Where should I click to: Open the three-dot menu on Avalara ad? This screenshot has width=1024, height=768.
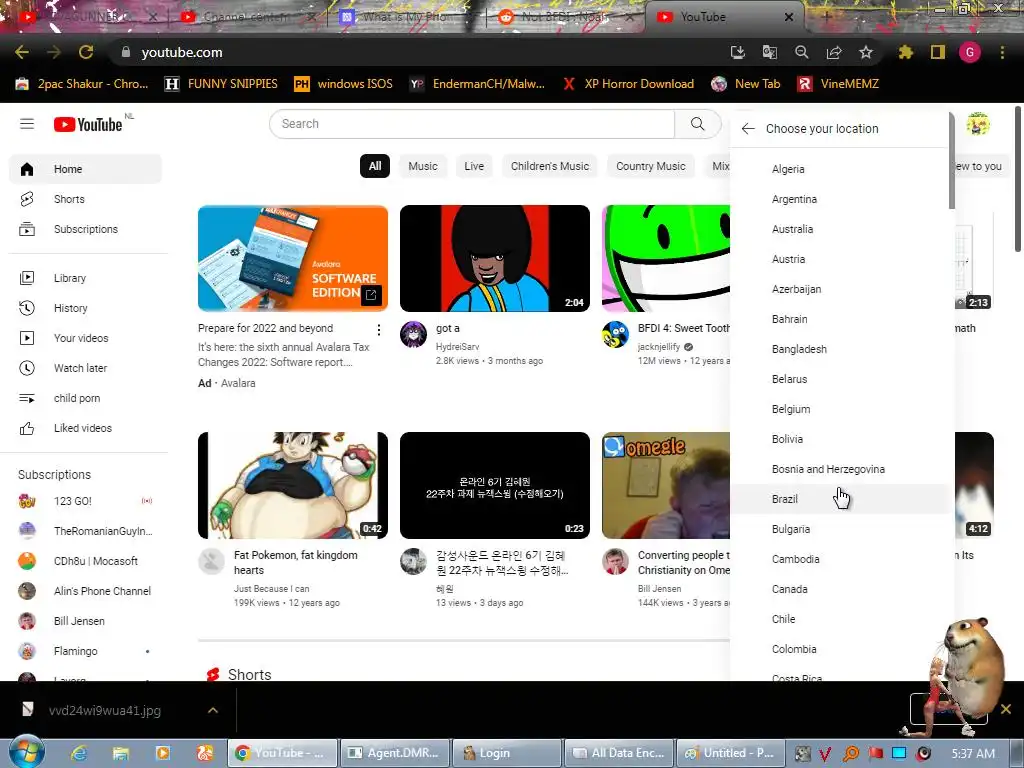coord(379,330)
